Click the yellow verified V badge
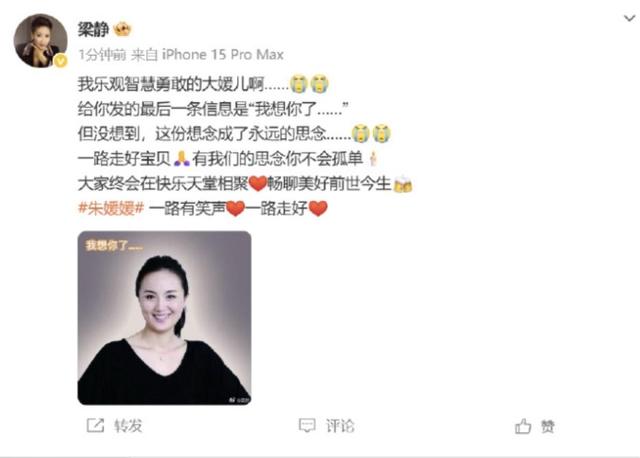Screen dimensions: 640x458 tap(61, 61)
